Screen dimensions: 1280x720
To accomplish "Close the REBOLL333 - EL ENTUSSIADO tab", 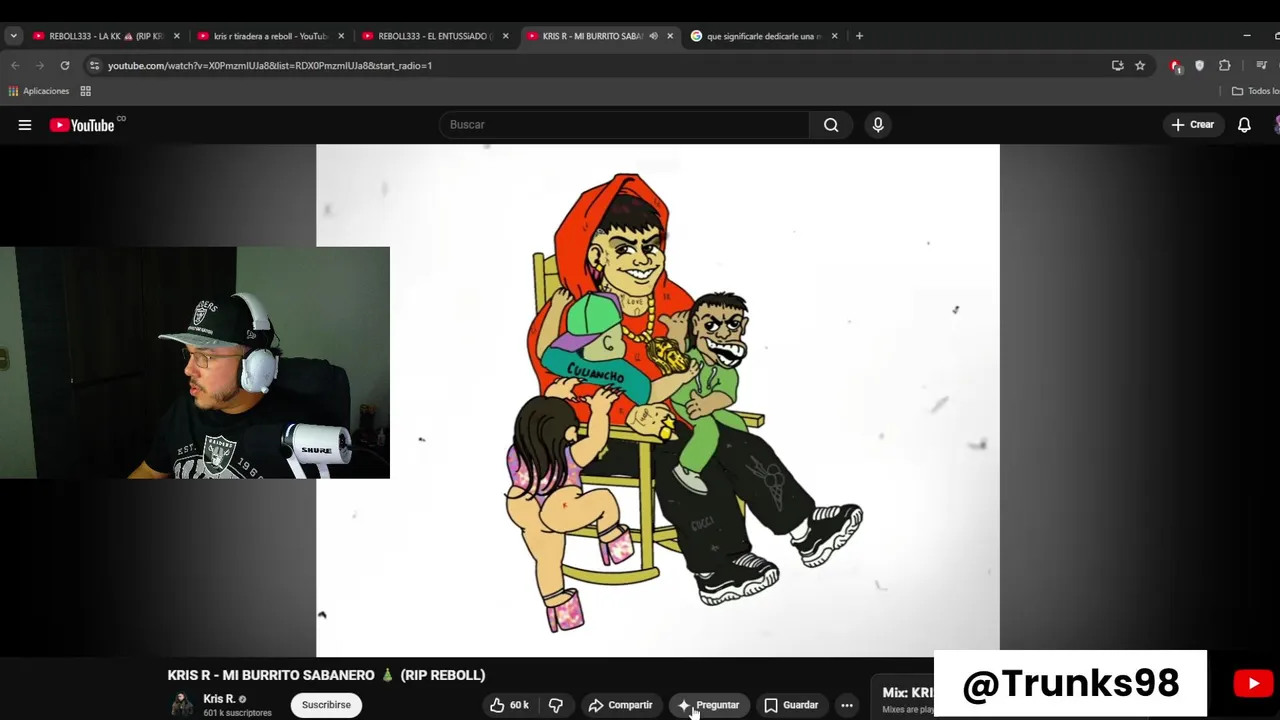I will click(x=505, y=36).
